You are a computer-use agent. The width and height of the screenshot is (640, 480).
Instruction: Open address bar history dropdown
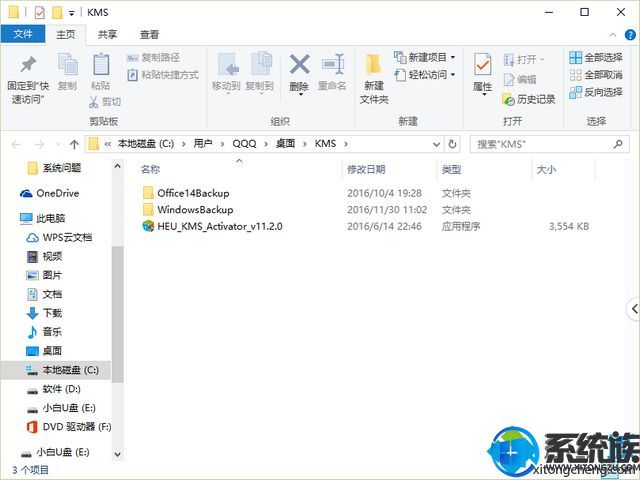[x=436, y=144]
